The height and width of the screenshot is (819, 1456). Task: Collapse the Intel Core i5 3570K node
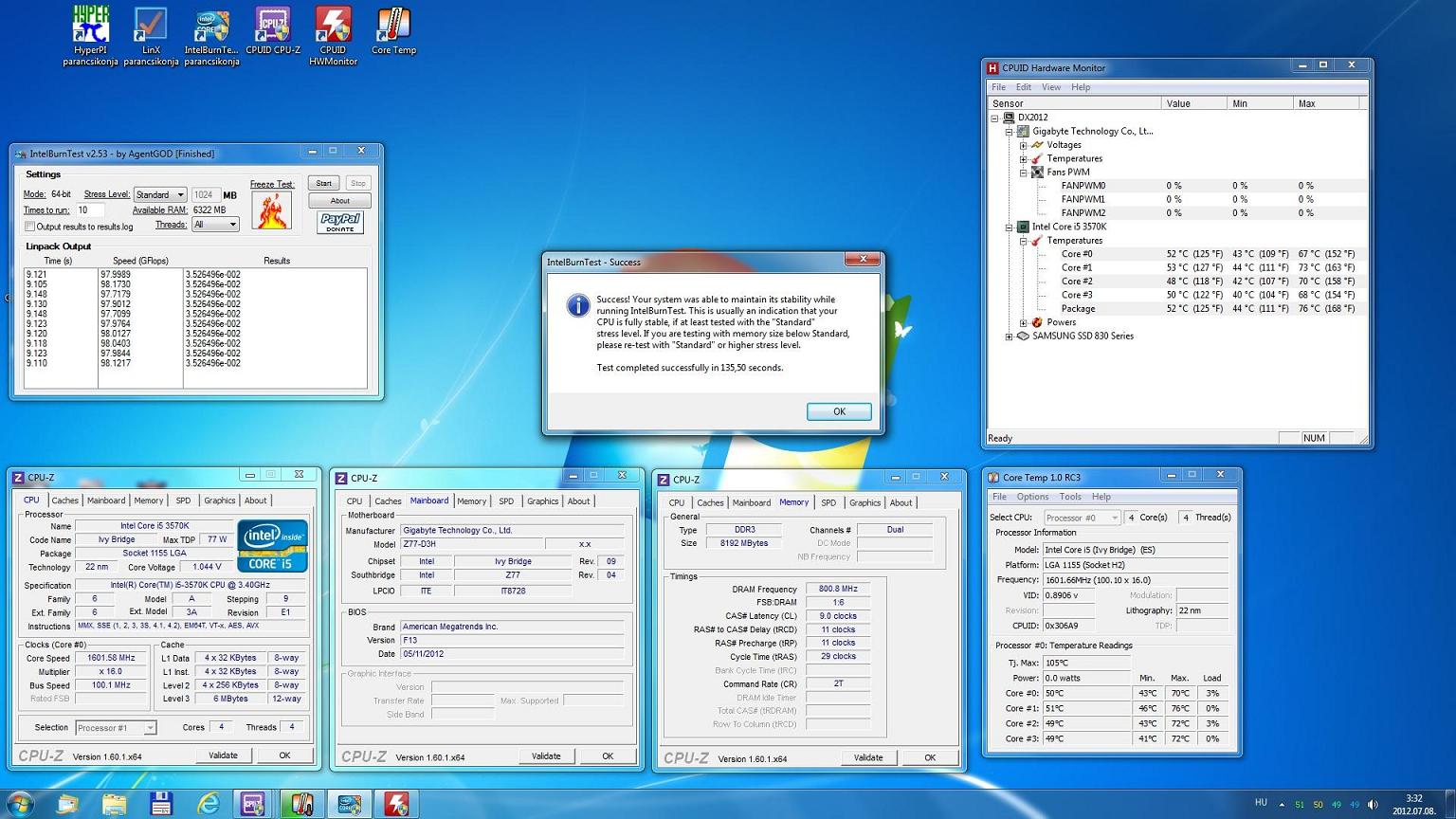(1009, 227)
